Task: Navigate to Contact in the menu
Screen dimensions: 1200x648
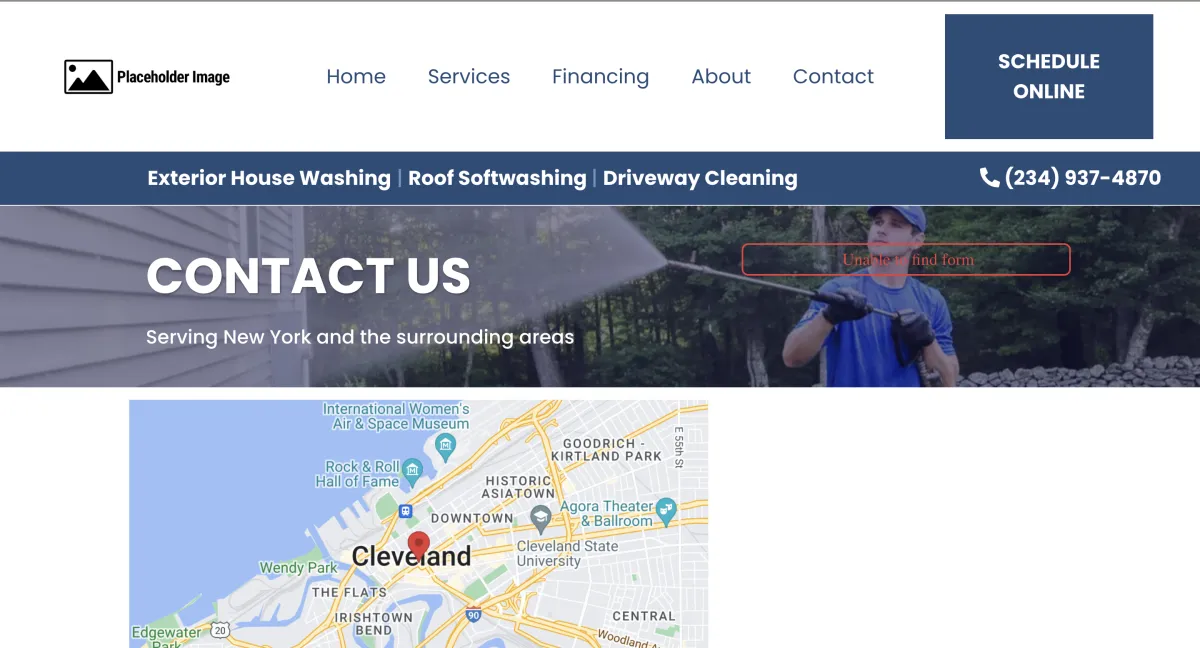Action: [x=833, y=77]
